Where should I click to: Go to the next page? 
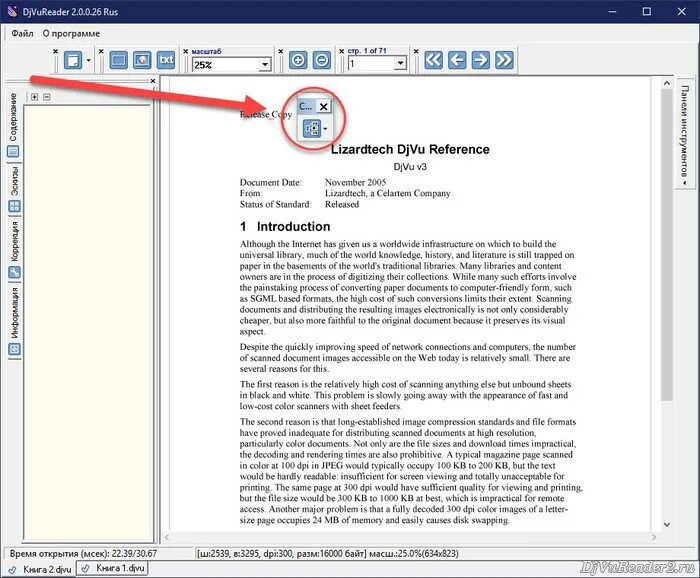[480, 60]
